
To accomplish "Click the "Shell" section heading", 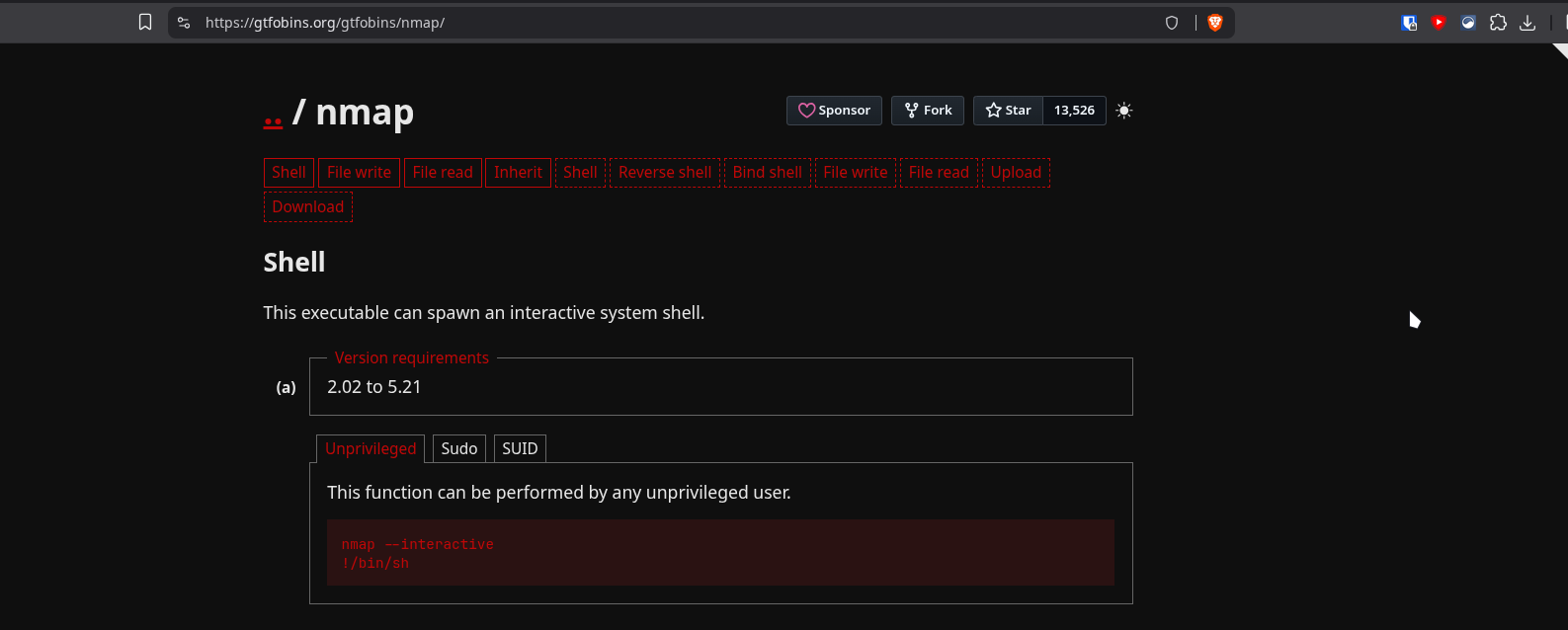I will coord(294,262).
